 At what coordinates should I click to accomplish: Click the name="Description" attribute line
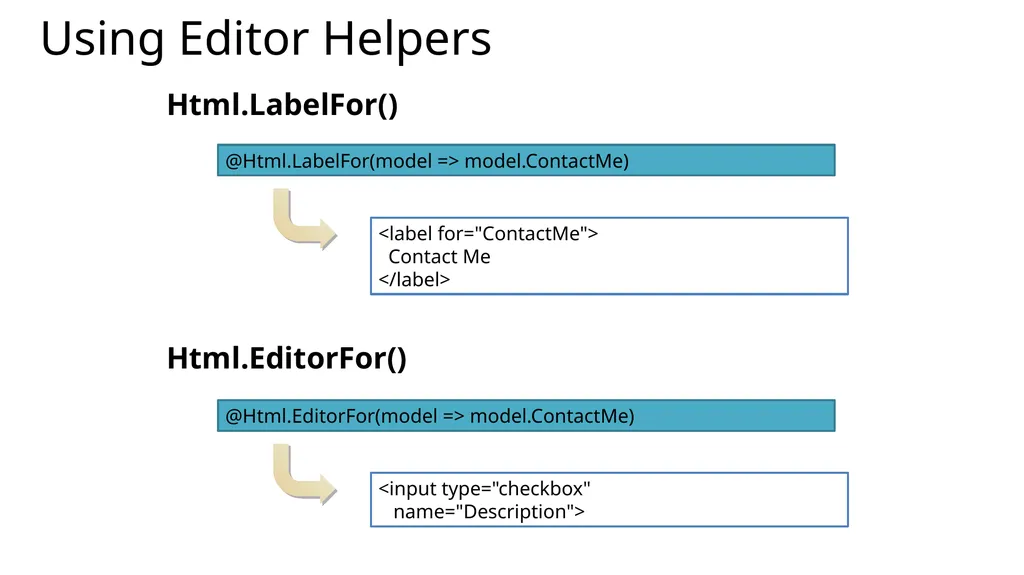click(488, 512)
